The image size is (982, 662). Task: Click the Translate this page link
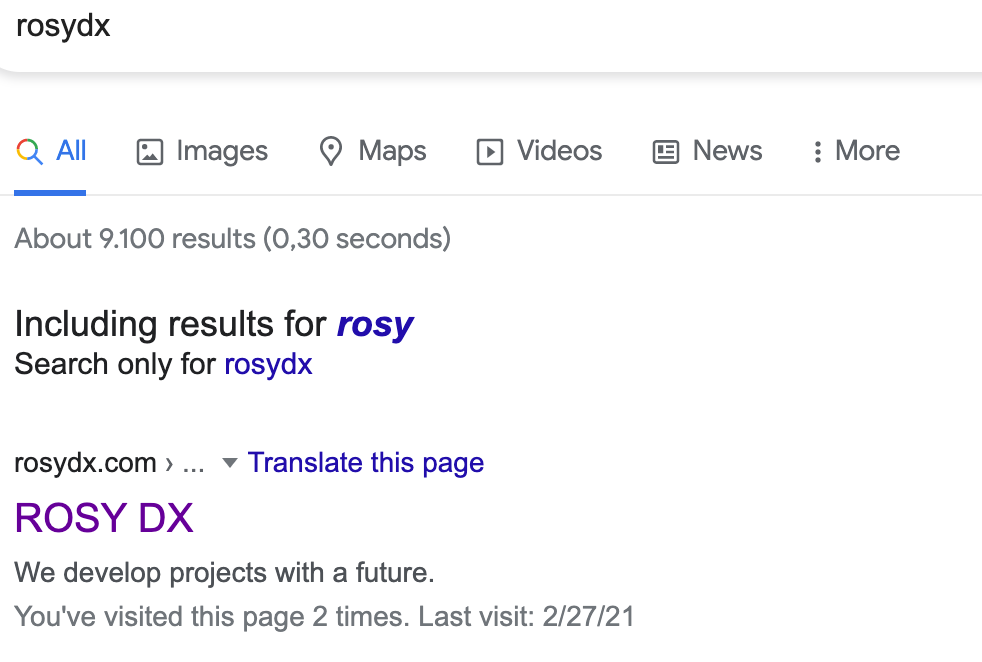pyautogui.click(x=366, y=462)
